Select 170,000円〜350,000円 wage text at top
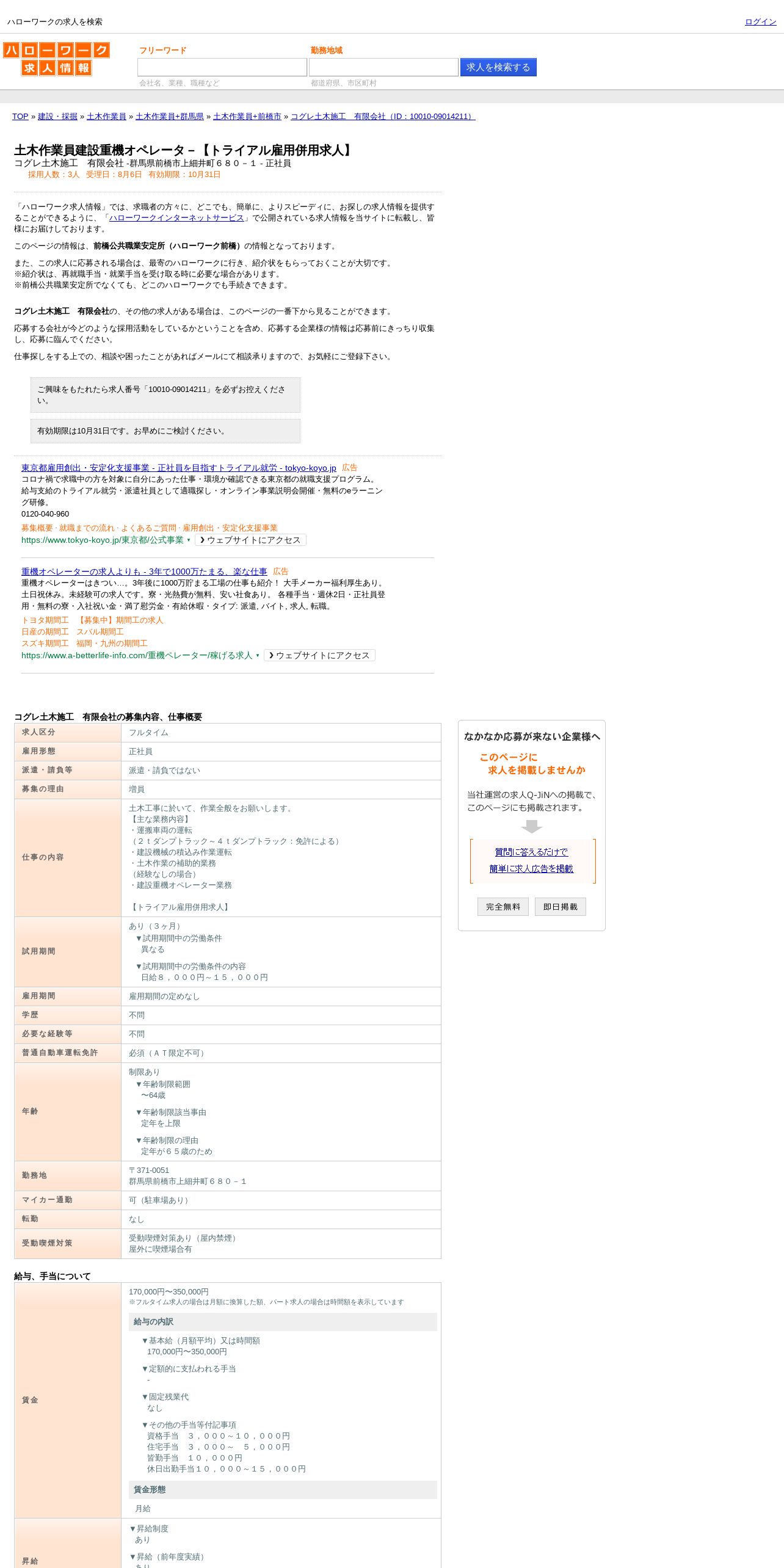Viewport: 784px width, 1568px height. pos(169,1292)
